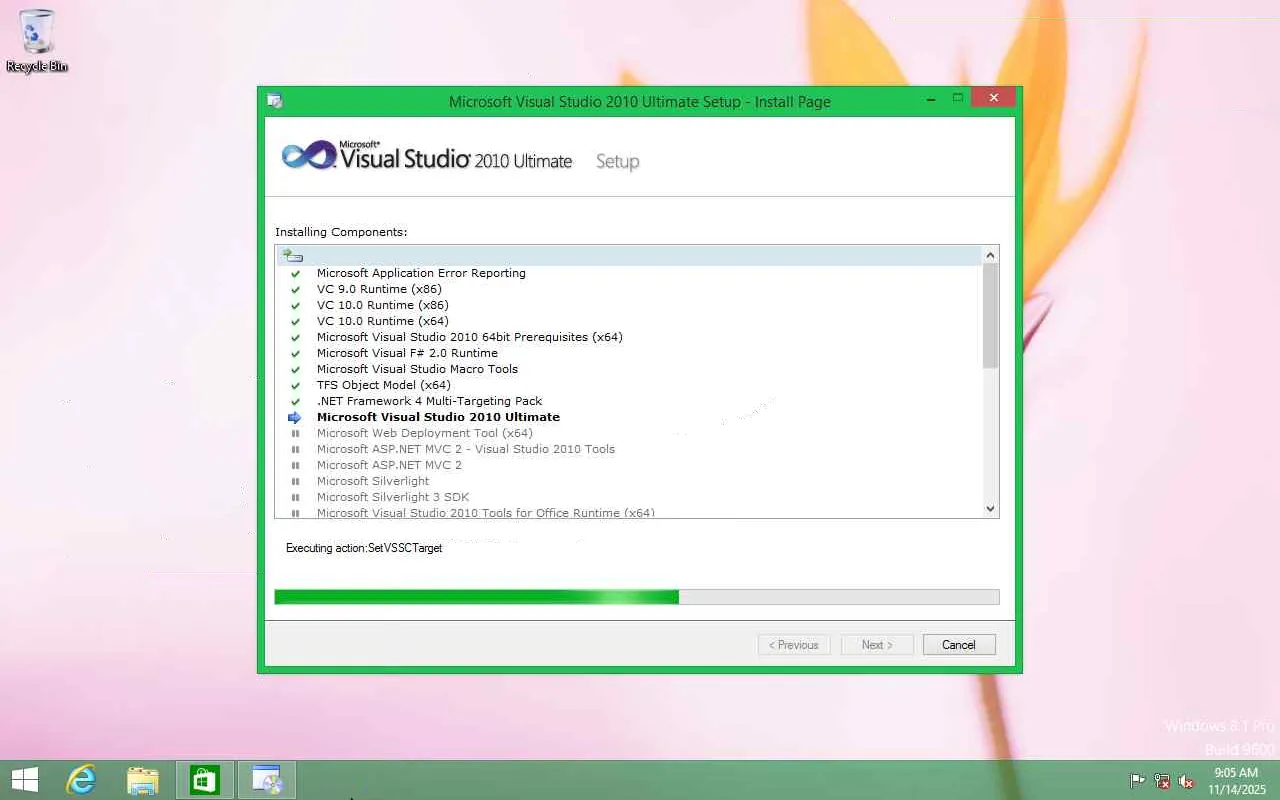Select TFS Object Model (x64) entry
Screen dimensions: 1280x800
coord(384,385)
